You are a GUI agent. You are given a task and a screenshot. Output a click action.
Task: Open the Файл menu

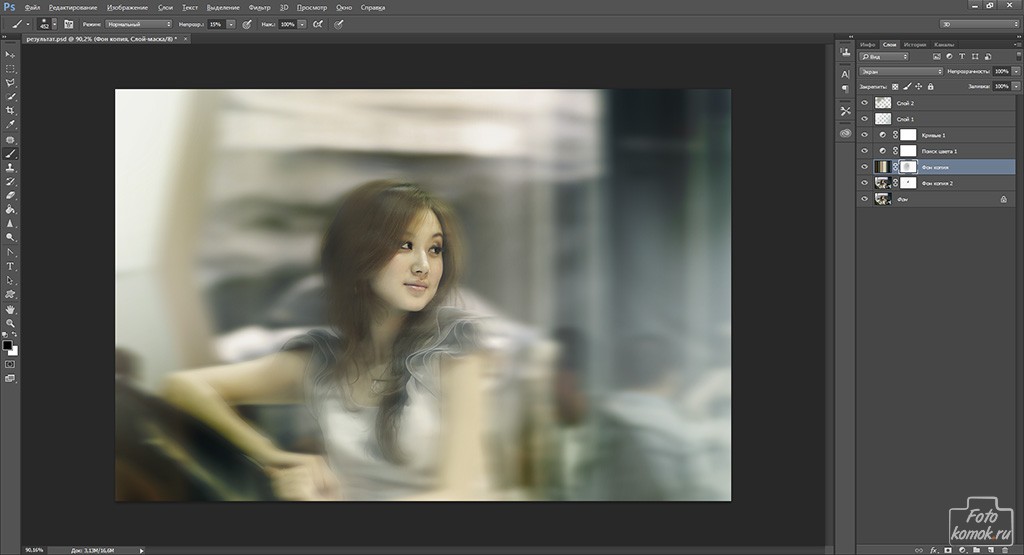click(x=32, y=7)
